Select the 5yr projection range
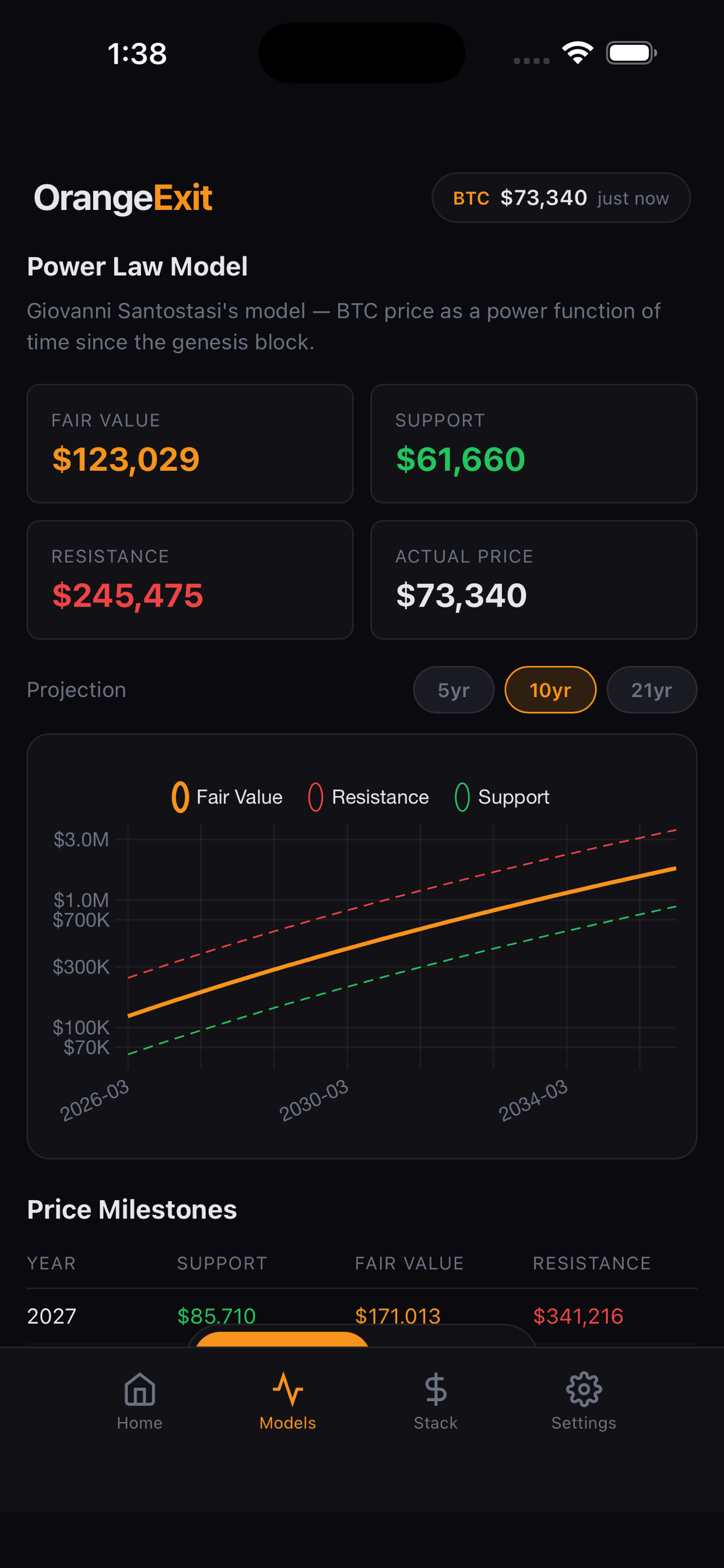The image size is (724, 1568). 454,689
